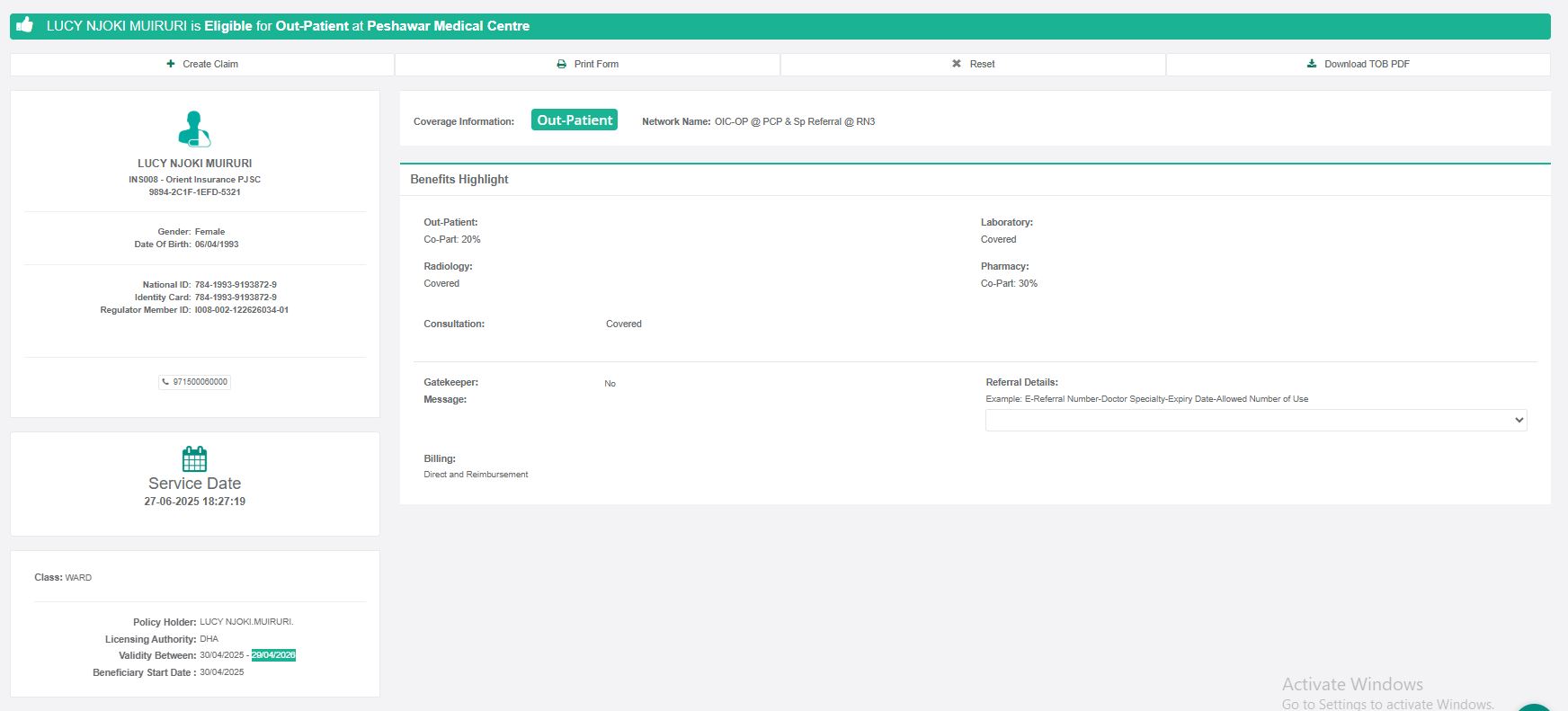This screenshot has width=1568, height=711.
Task: Click the phone number 971500060000 badge
Action: (x=195, y=382)
